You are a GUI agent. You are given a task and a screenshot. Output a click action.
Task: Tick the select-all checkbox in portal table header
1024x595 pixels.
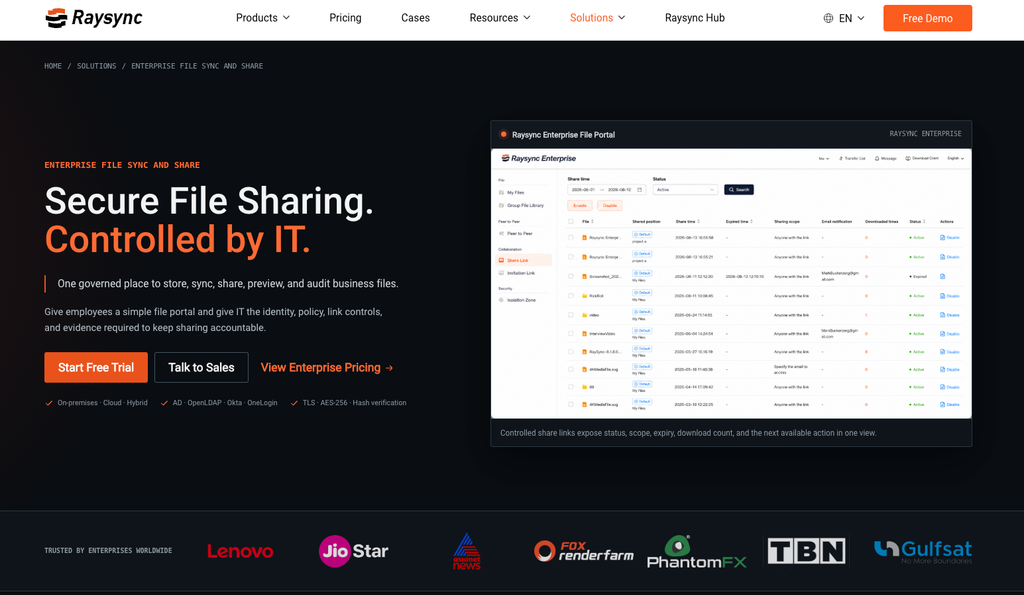(x=571, y=221)
